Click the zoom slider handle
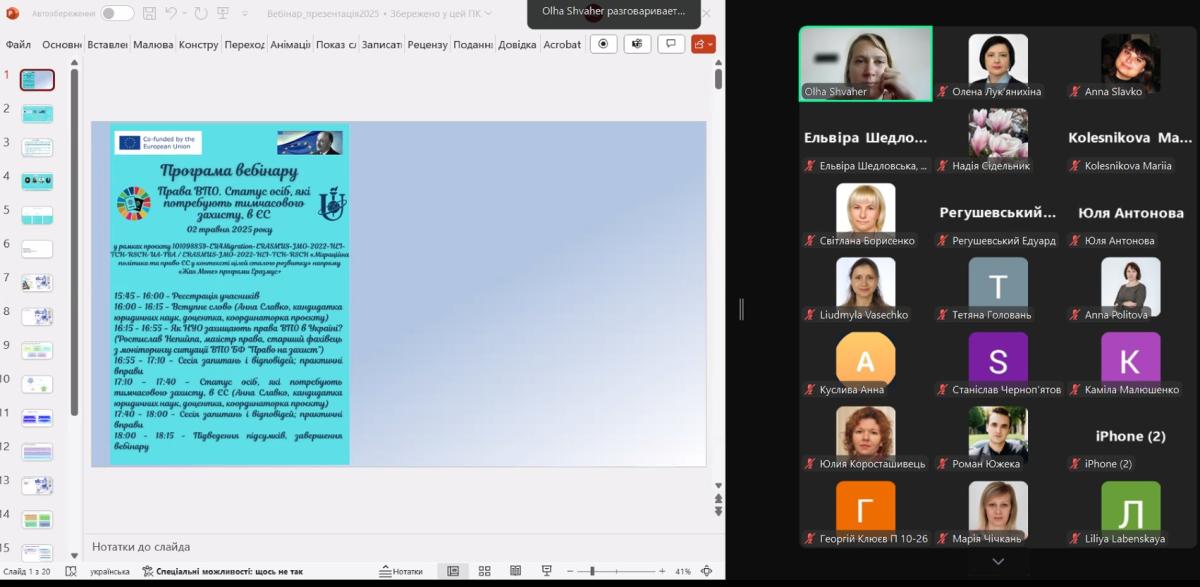This screenshot has height=587, width=1200. (592, 571)
